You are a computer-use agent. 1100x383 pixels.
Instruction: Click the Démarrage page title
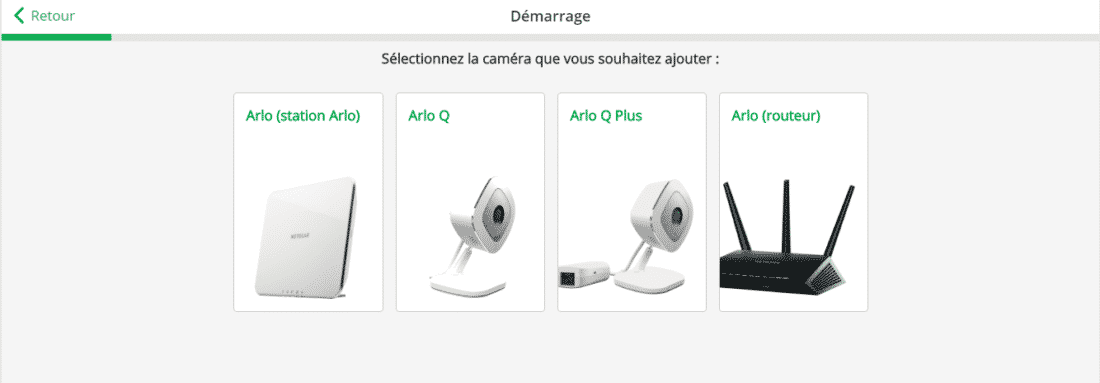point(550,15)
